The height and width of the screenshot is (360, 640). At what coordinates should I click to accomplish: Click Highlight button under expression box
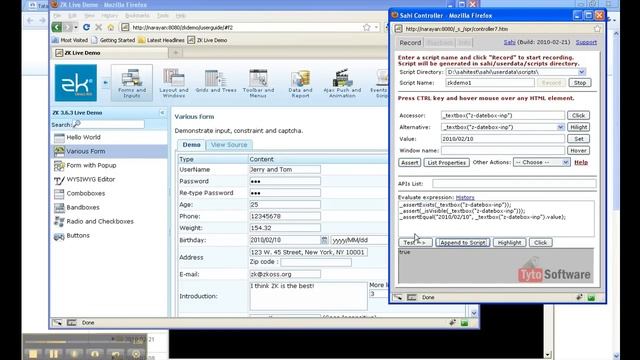click(x=509, y=243)
